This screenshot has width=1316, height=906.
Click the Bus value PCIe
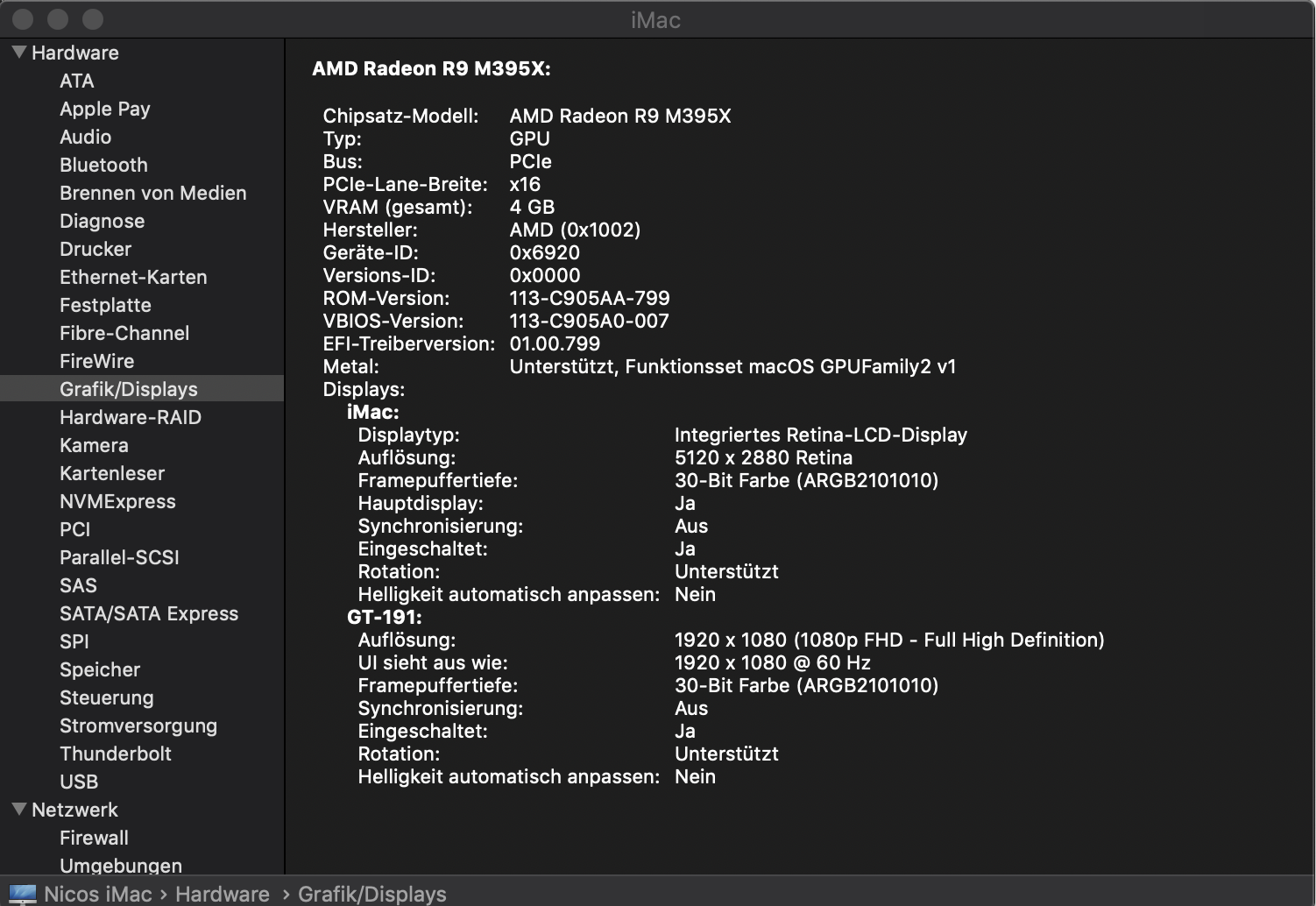coord(531,161)
